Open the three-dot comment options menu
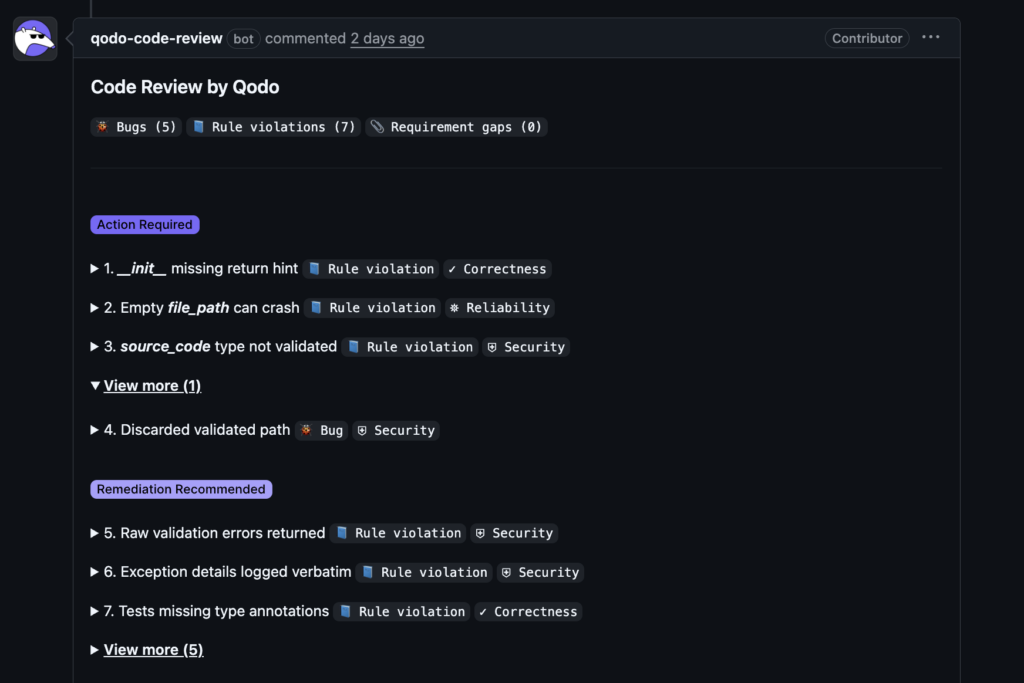 coord(930,38)
